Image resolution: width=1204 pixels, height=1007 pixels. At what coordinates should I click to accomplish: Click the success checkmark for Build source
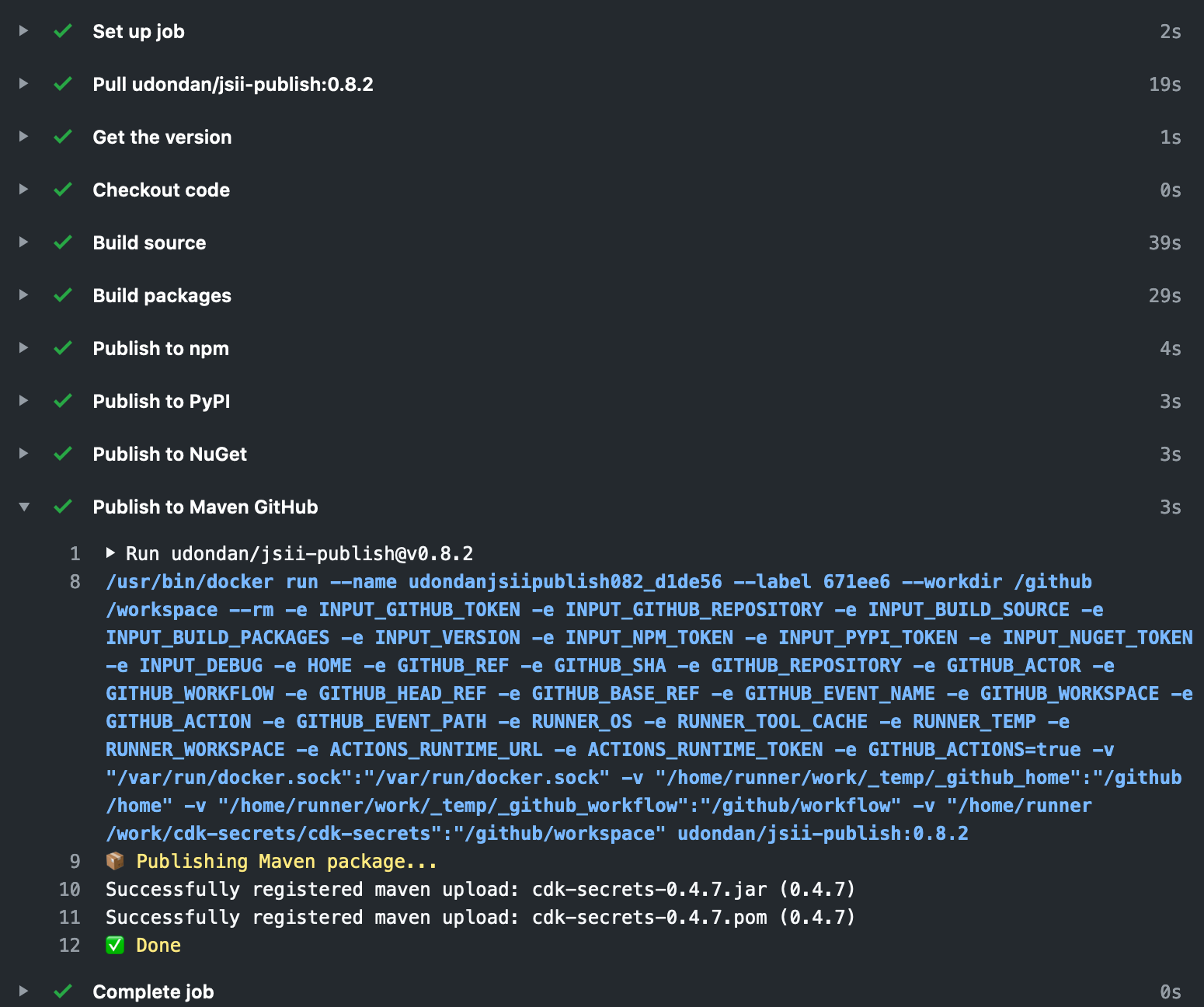coord(62,242)
